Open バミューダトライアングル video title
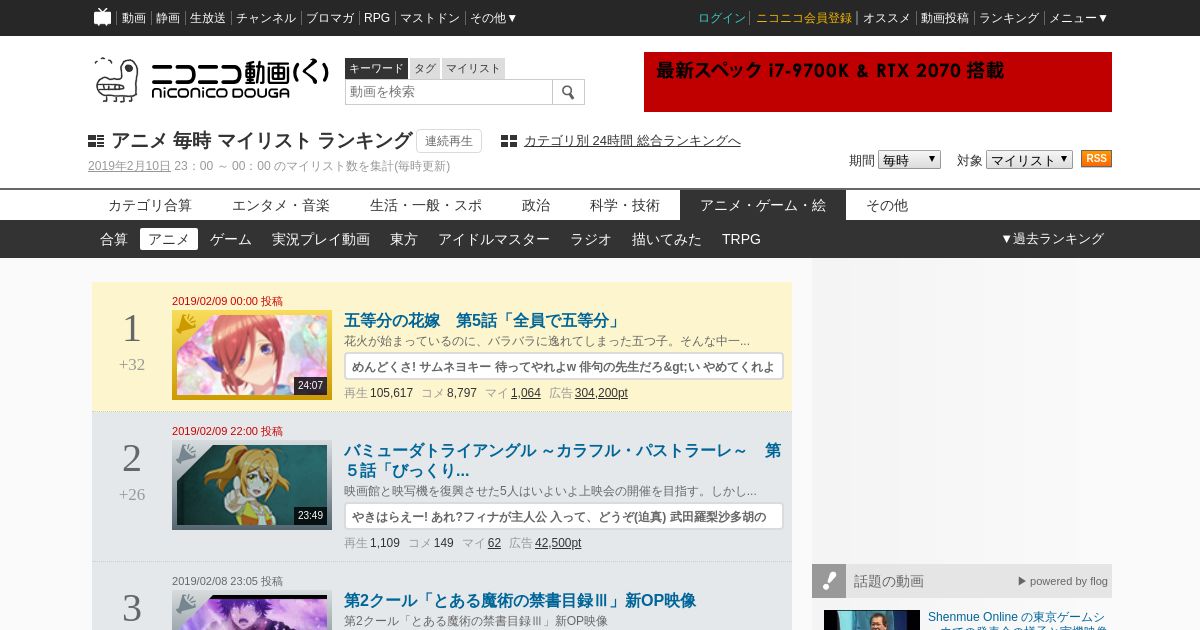 click(563, 461)
